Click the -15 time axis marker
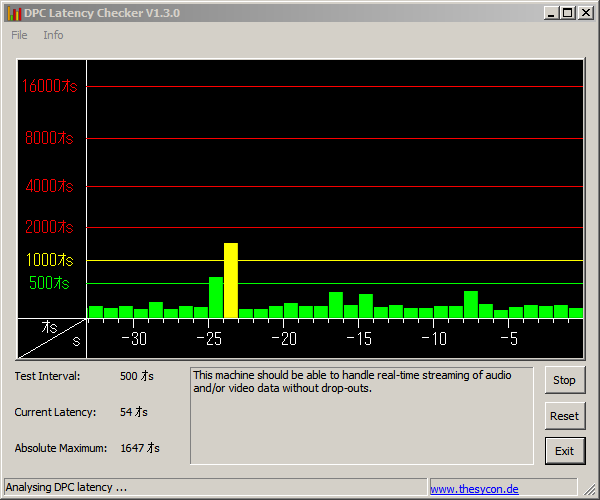This screenshot has height=500, width=600. point(359,339)
